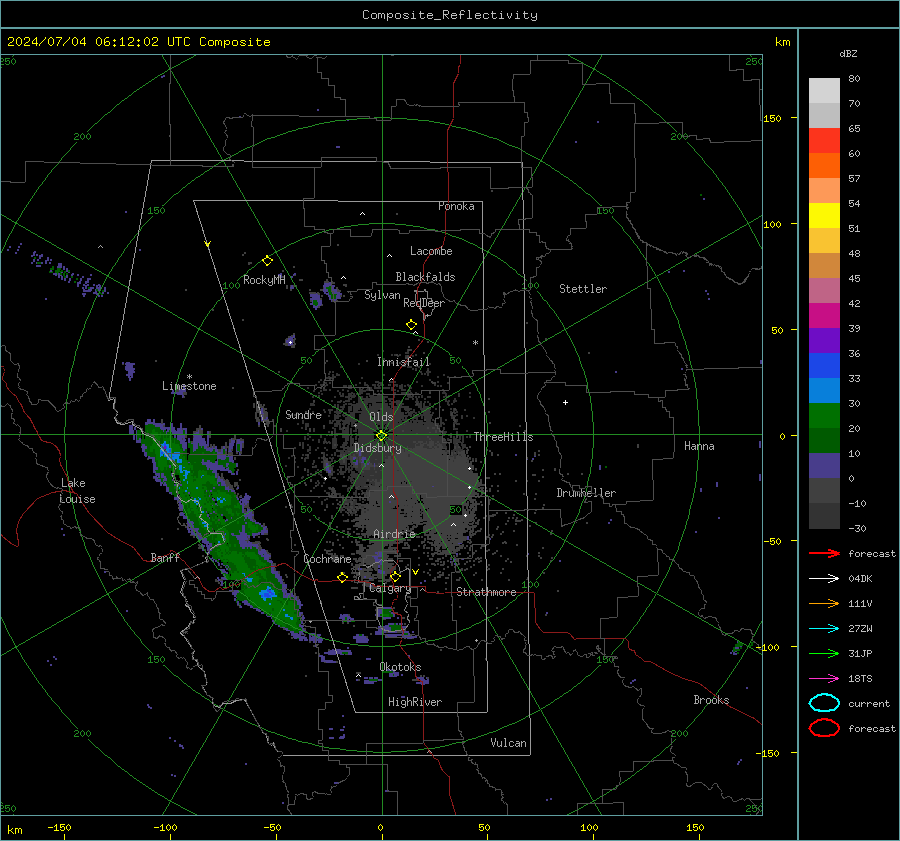
Task: Click the green 31JP arrow legend icon
Action: tap(824, 653)
